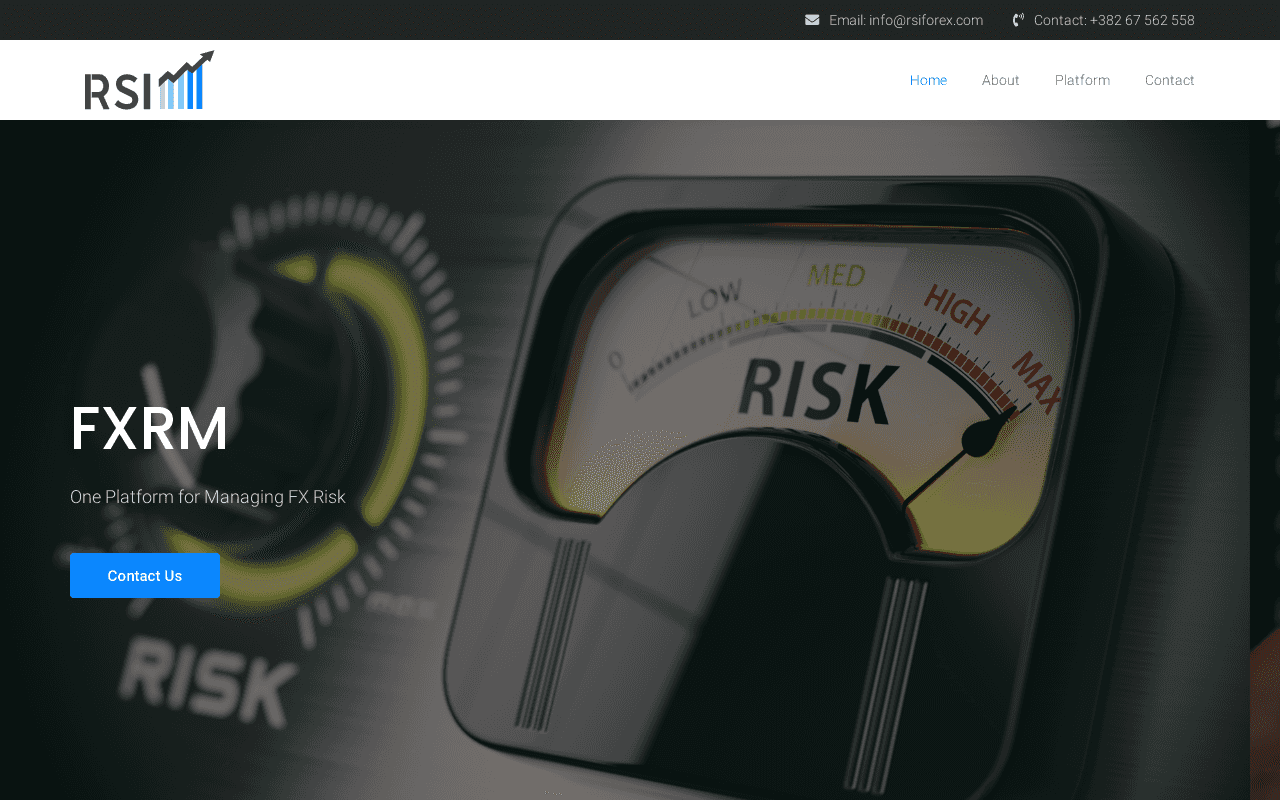Open the About page
Screen dimensions: 1280x800
coord(1000,80)
